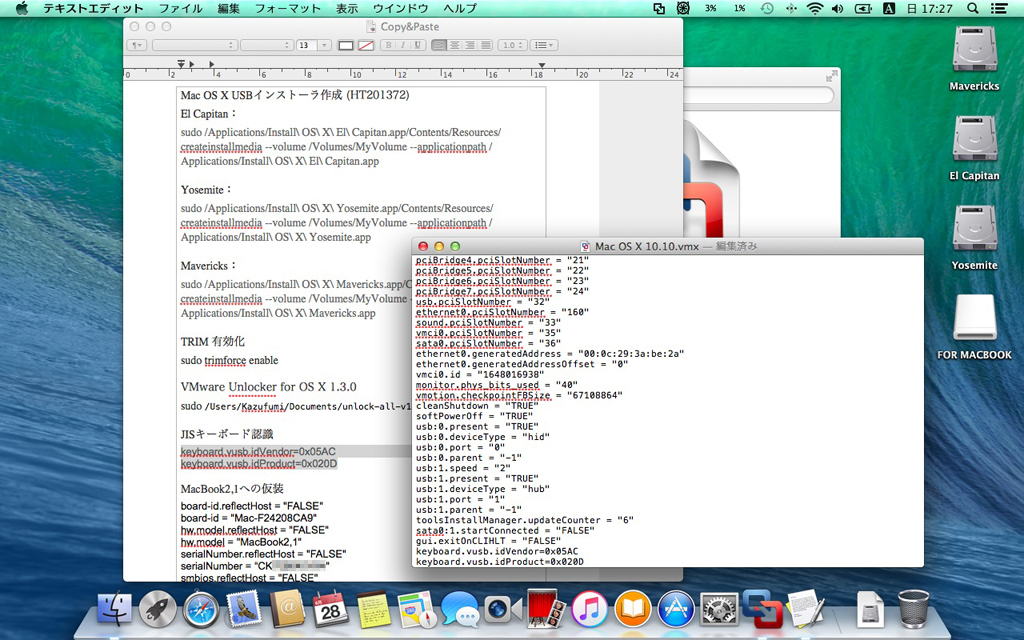Open VMware Fusion from the Dock
This screenshot has width=1024, height=640.
pos(762,609)
